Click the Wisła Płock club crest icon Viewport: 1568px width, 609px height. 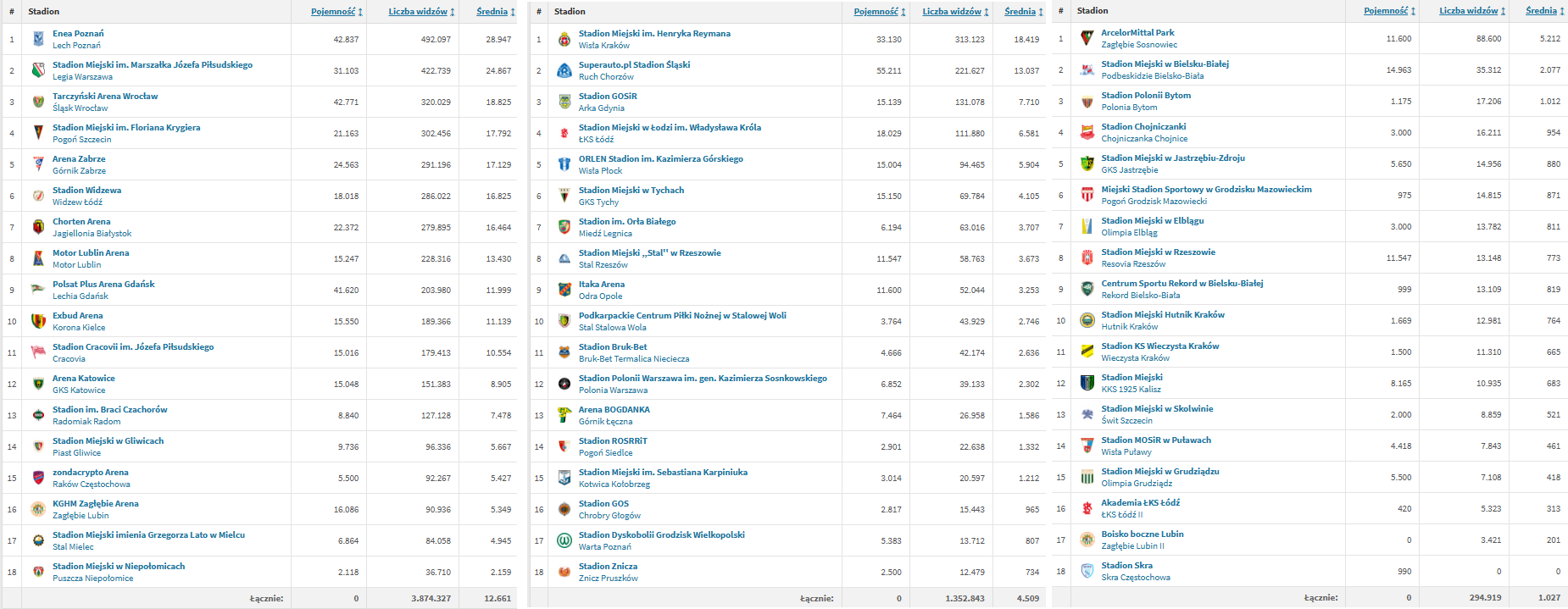[564, 164]
